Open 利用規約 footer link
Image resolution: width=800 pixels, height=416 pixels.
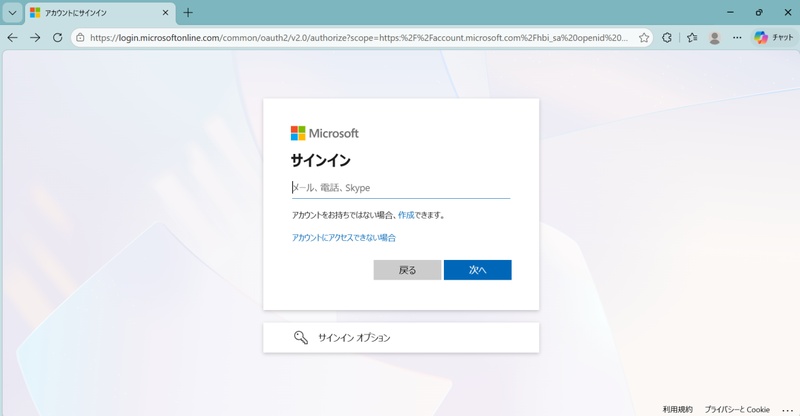(x=678, y=409)
